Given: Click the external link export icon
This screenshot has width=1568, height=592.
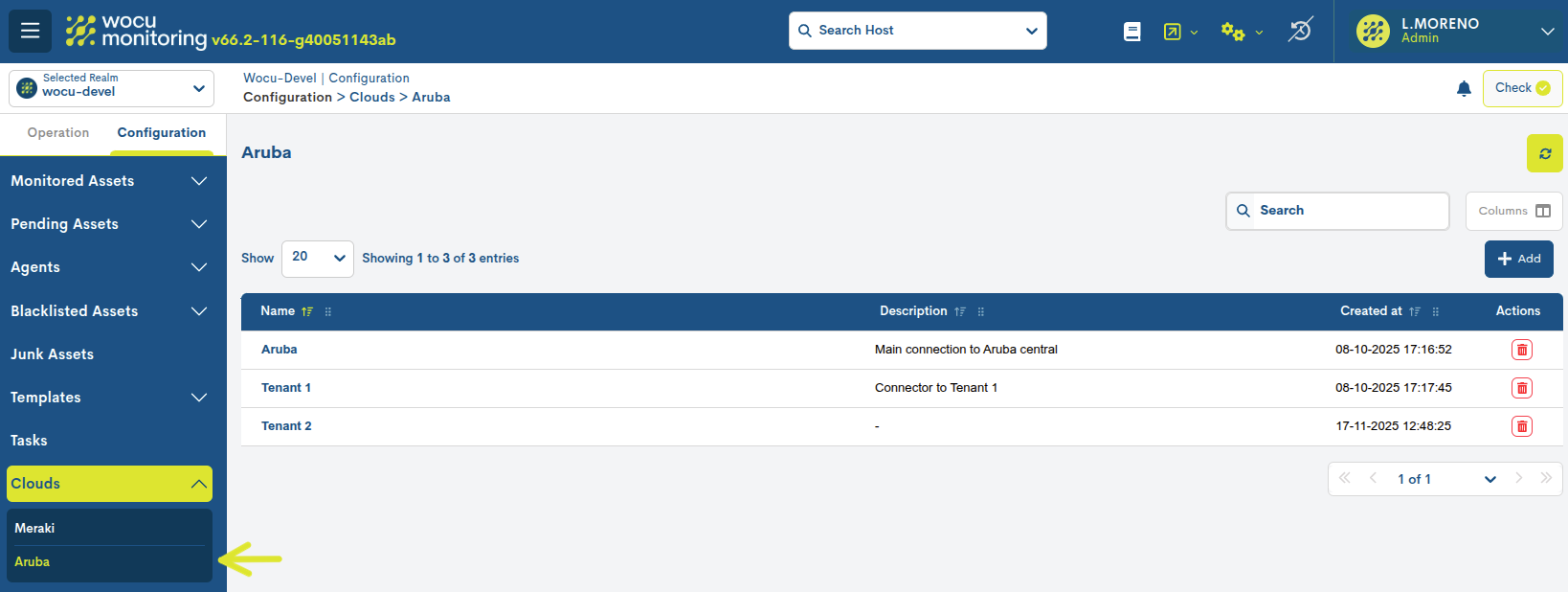Looking at the screenshot, I should (x=1173, y=32).
